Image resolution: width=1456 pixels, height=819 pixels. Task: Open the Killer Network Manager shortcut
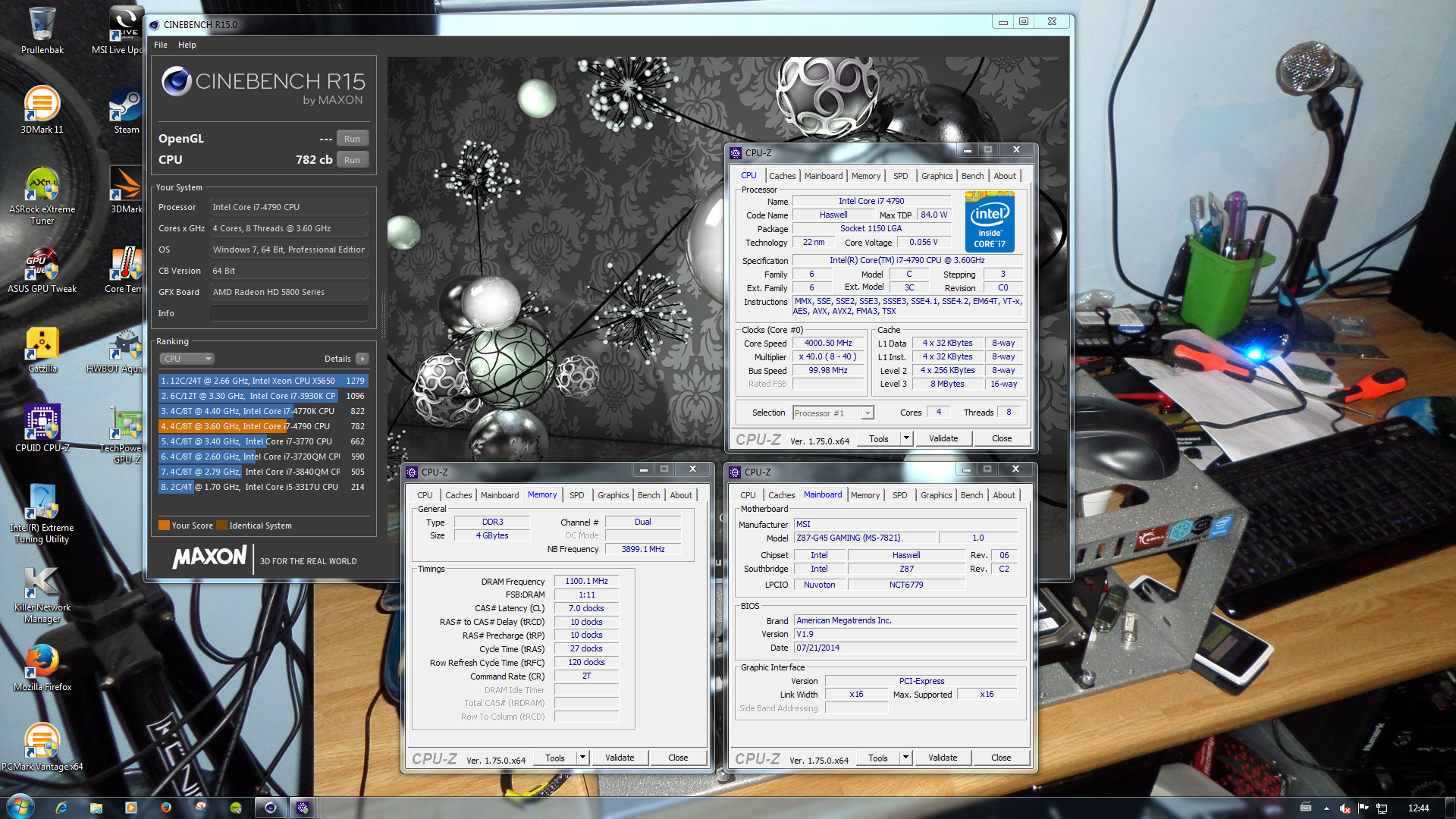(x=42, y=594)
